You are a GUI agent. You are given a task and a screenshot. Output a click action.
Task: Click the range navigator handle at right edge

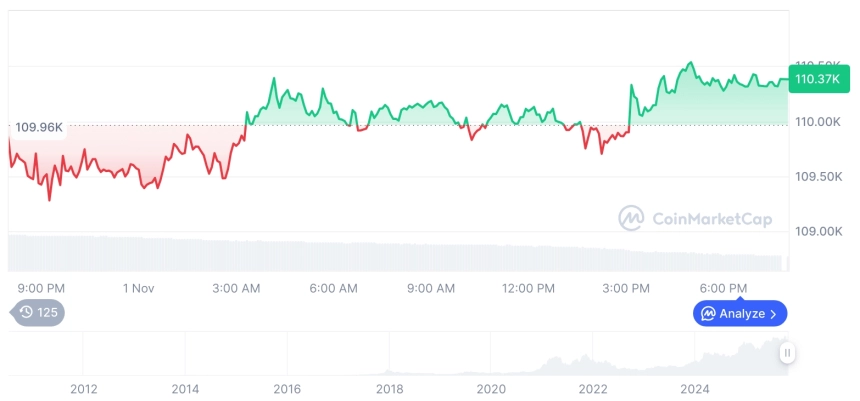pyautogui.click(x=788, y=353)
